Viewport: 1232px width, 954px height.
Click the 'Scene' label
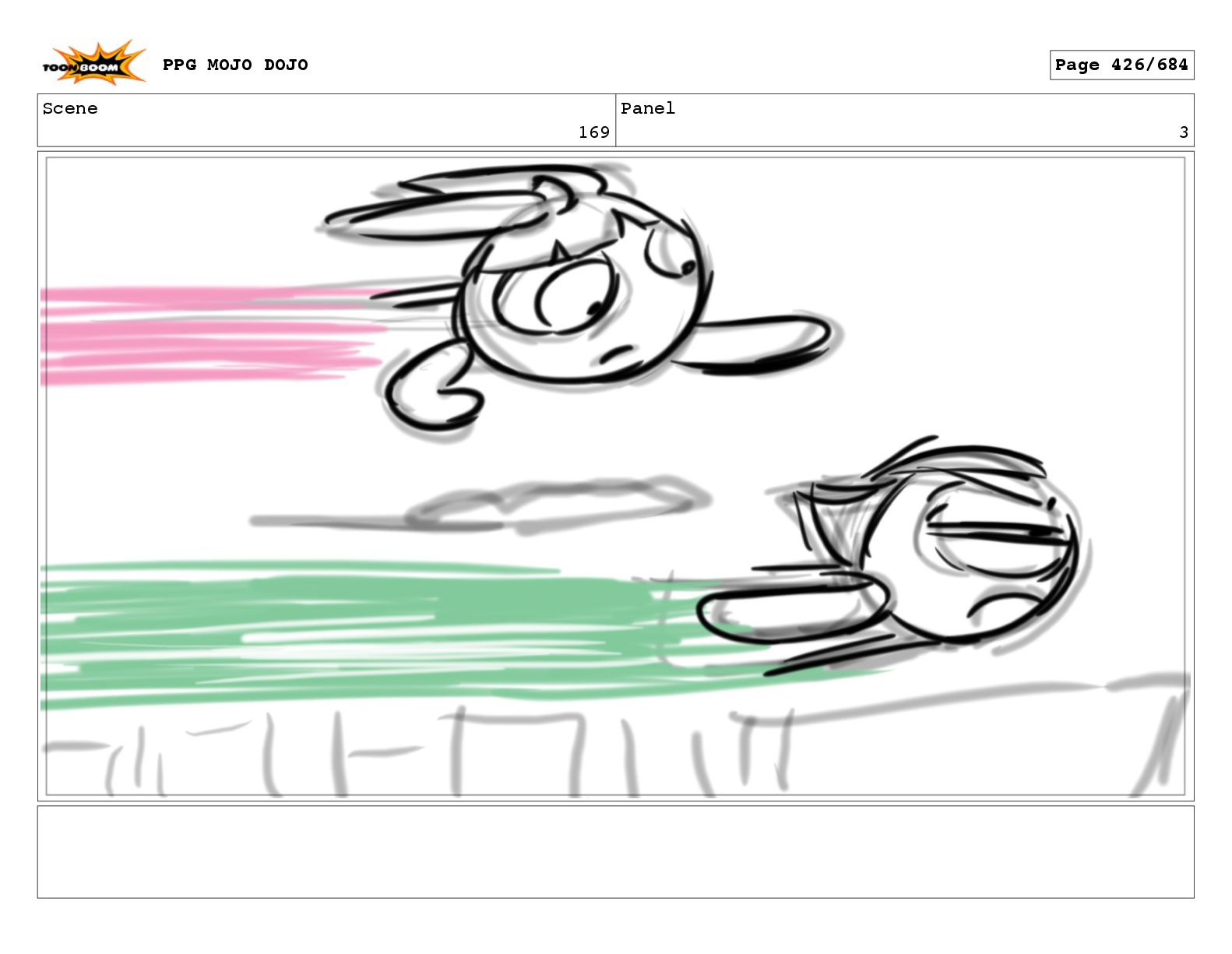click(x=70, y=108)
